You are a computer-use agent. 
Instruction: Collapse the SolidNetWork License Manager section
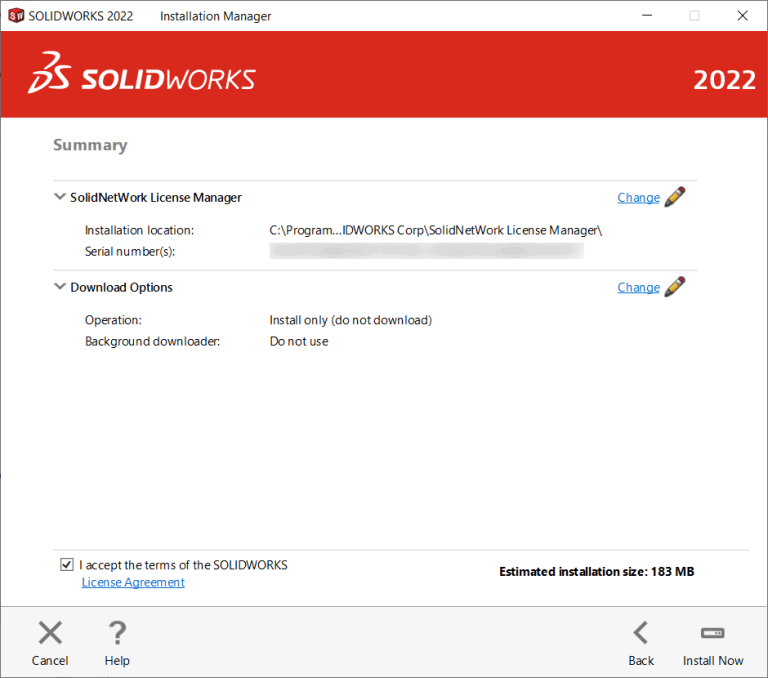[59, 197]
